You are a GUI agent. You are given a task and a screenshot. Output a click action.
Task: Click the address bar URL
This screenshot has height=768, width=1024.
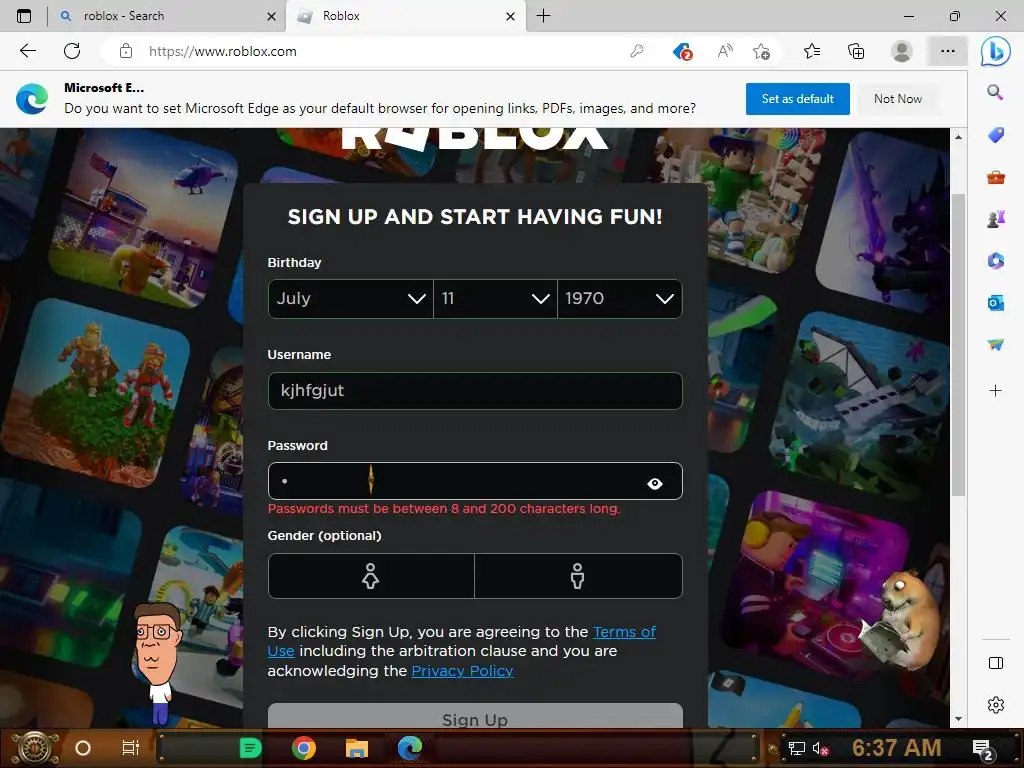click(223, 51)
